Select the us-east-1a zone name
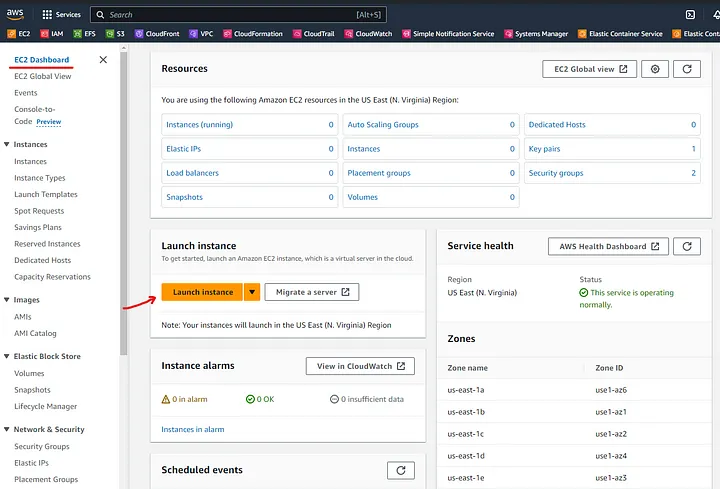Viewport: 720px width, 489px height. tap(466, 390)
